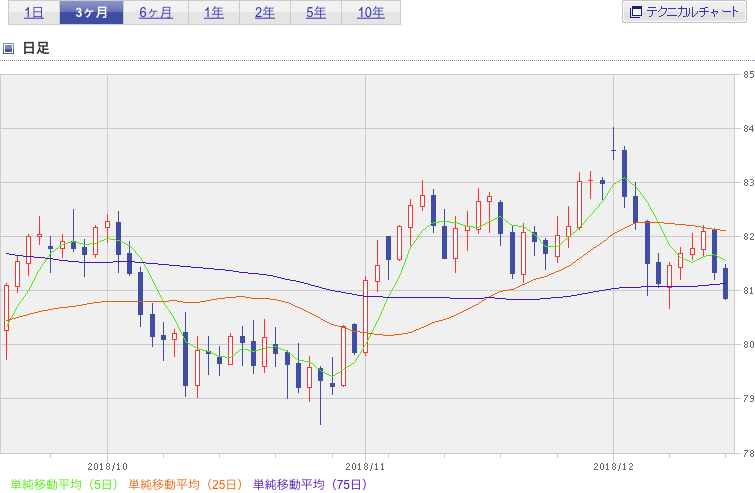Click the 単純移動平均（5日）green legend label

point(64,484)
